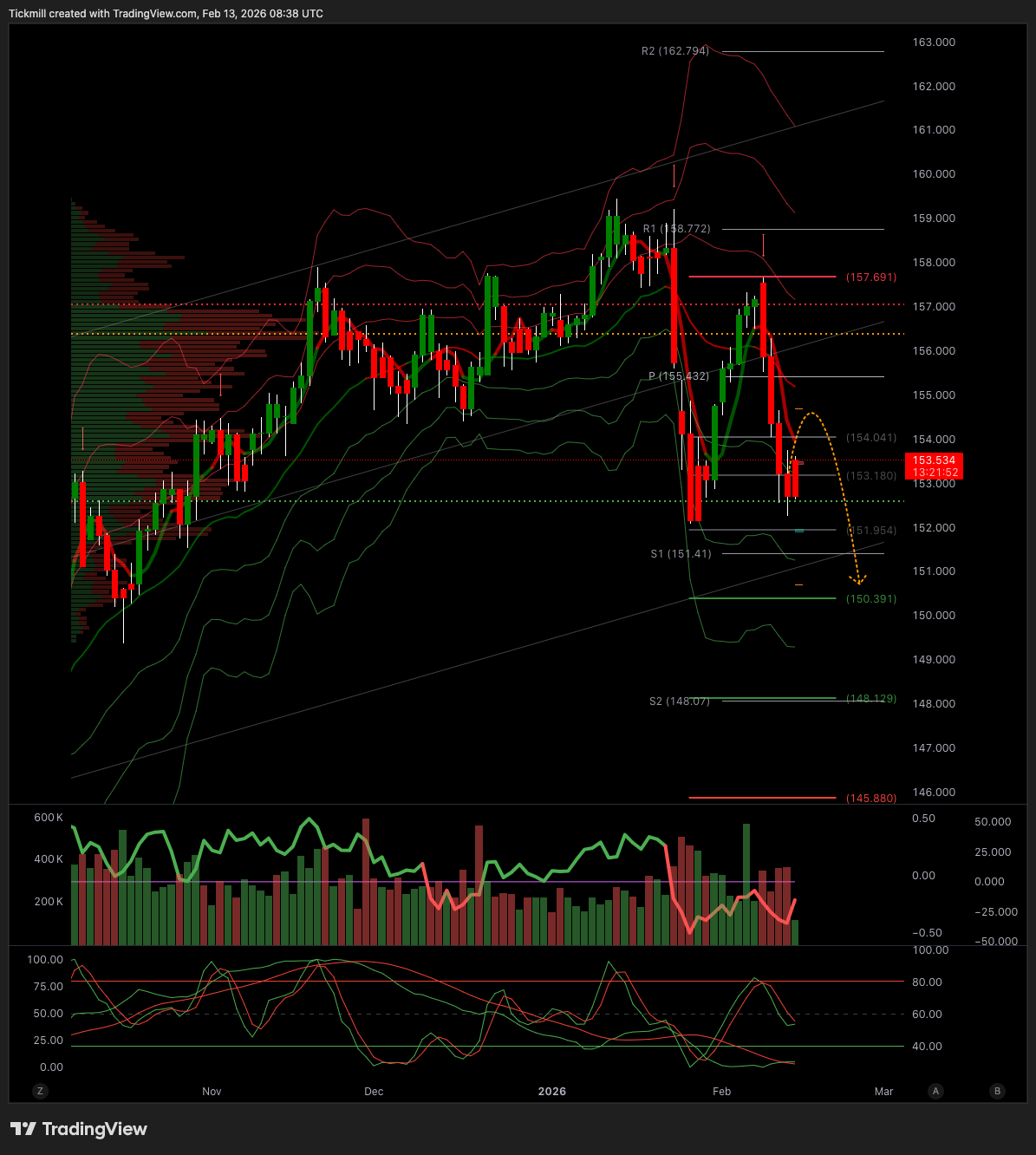The width and height of the screenshot is (1036, 1155).
Task: Select the red (157.691) level label
Action: (x=871, y=277)
